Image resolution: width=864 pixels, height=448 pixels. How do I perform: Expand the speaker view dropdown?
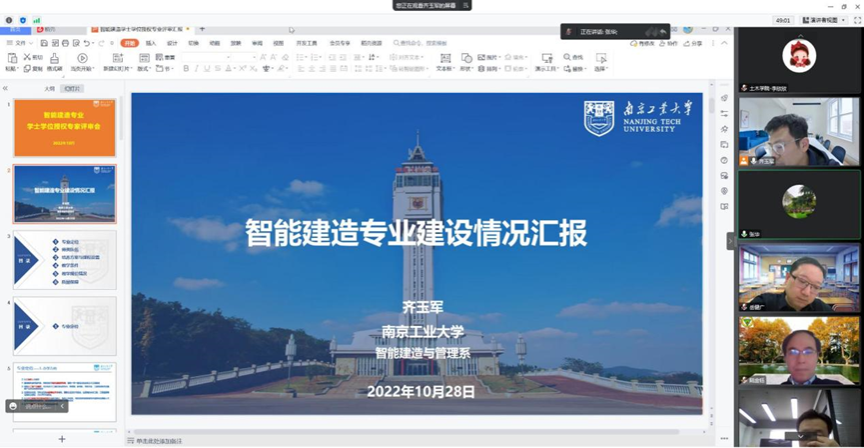pyautogui.click(x=826, y=20)
